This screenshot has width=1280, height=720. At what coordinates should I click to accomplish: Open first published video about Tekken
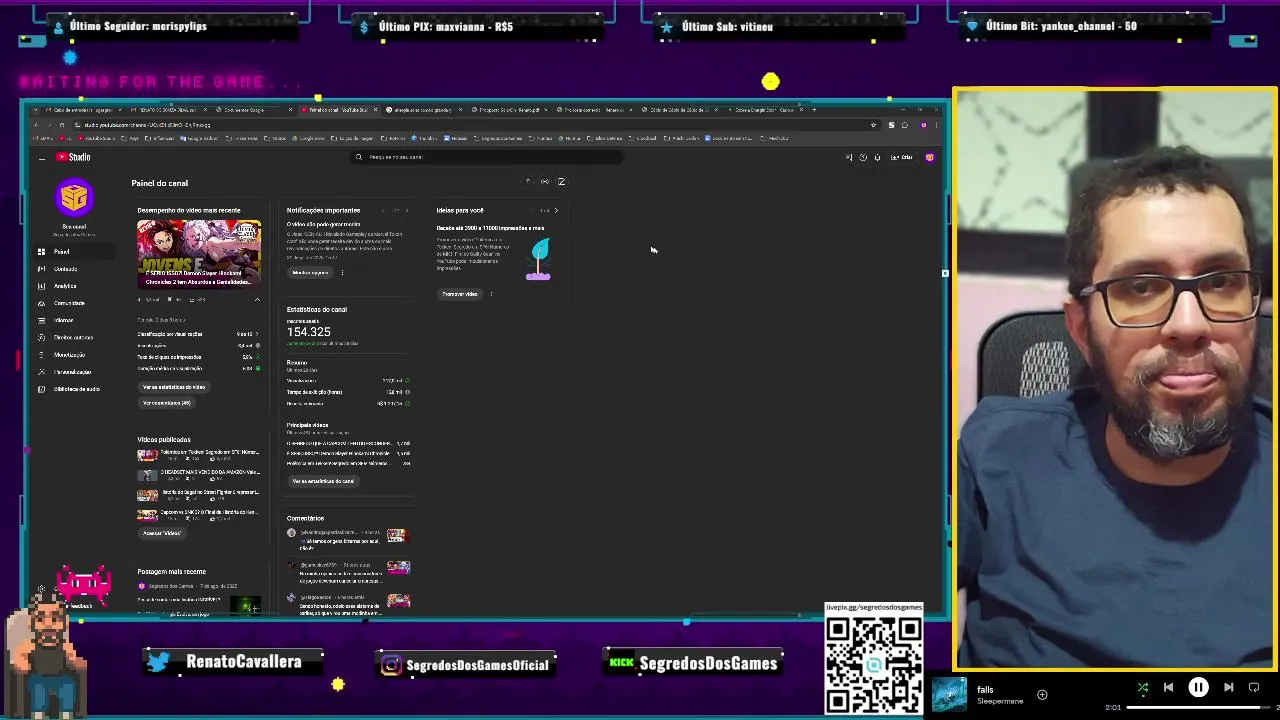[x=199, y=455]
